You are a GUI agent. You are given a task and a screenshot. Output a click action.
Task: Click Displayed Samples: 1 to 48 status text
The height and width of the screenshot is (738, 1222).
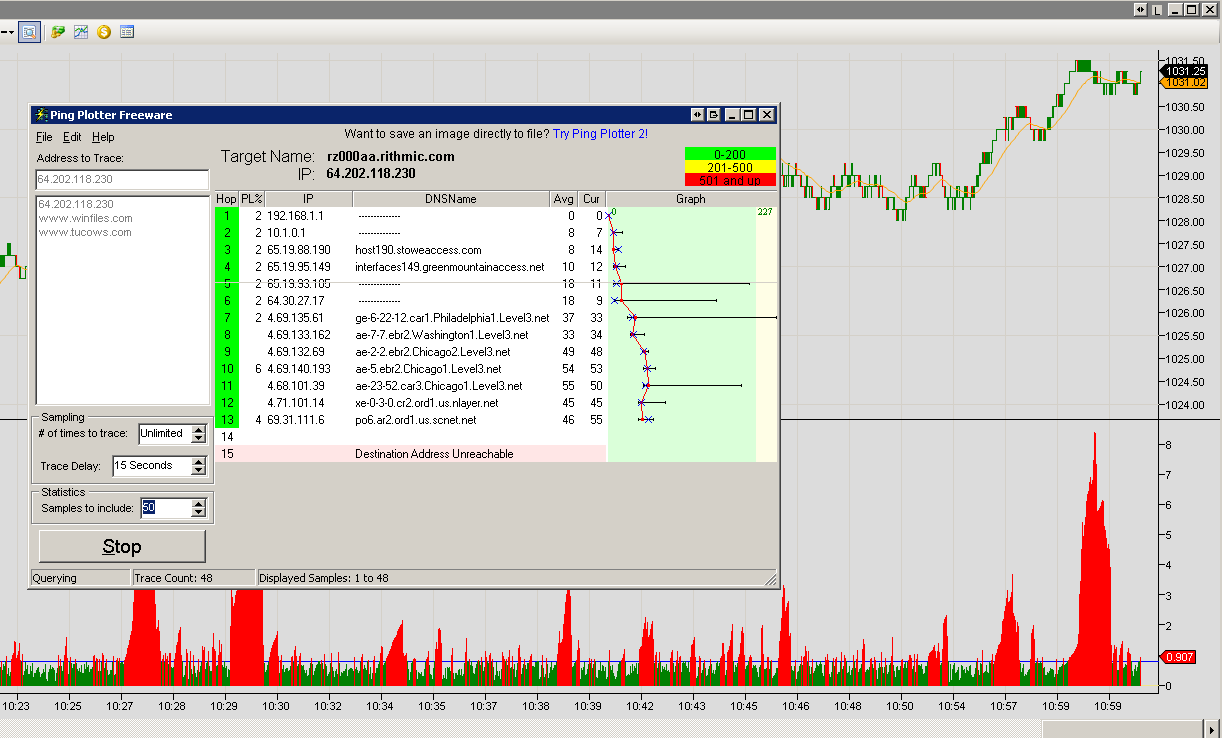tap(323, 578)
